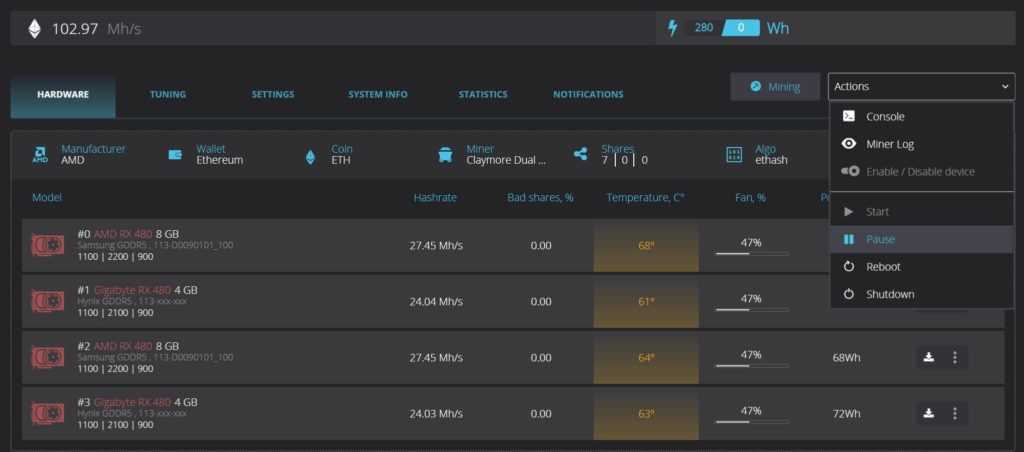Screen dimensions: 1024x452
Task: Click the lightning bolt power icon
Action: (672, 28)
